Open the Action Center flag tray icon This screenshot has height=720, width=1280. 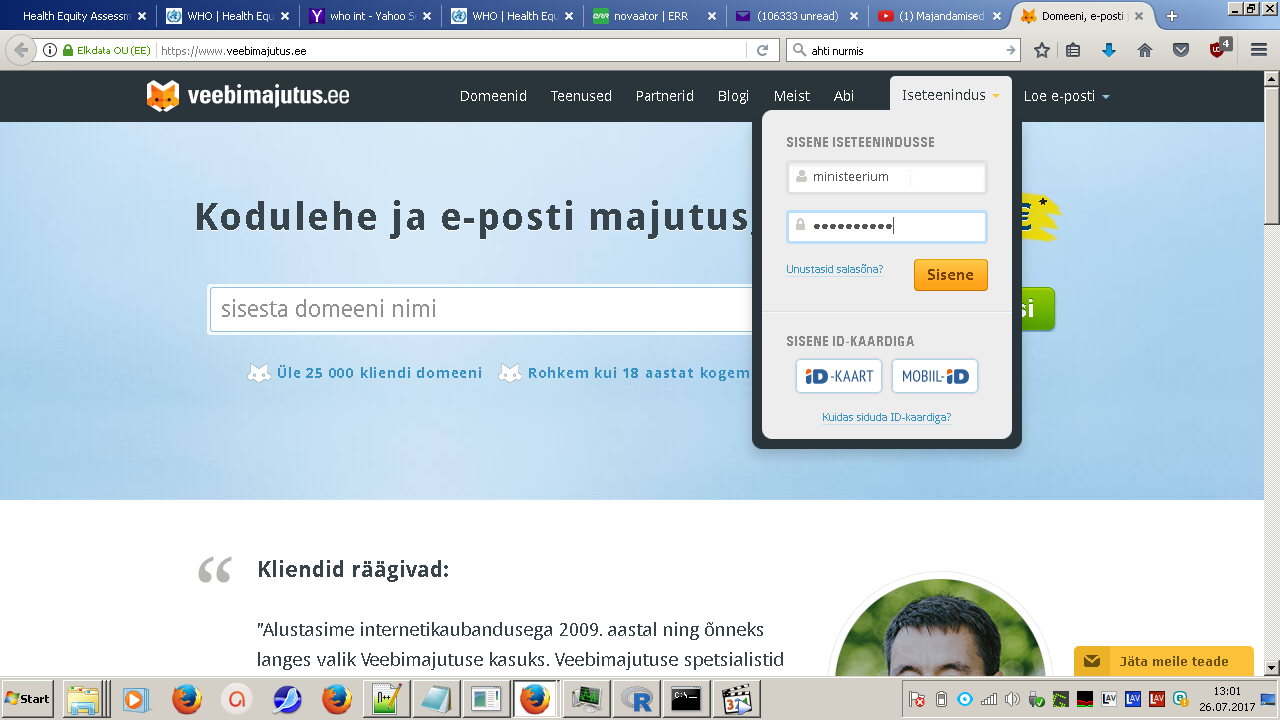click(916, 699)
